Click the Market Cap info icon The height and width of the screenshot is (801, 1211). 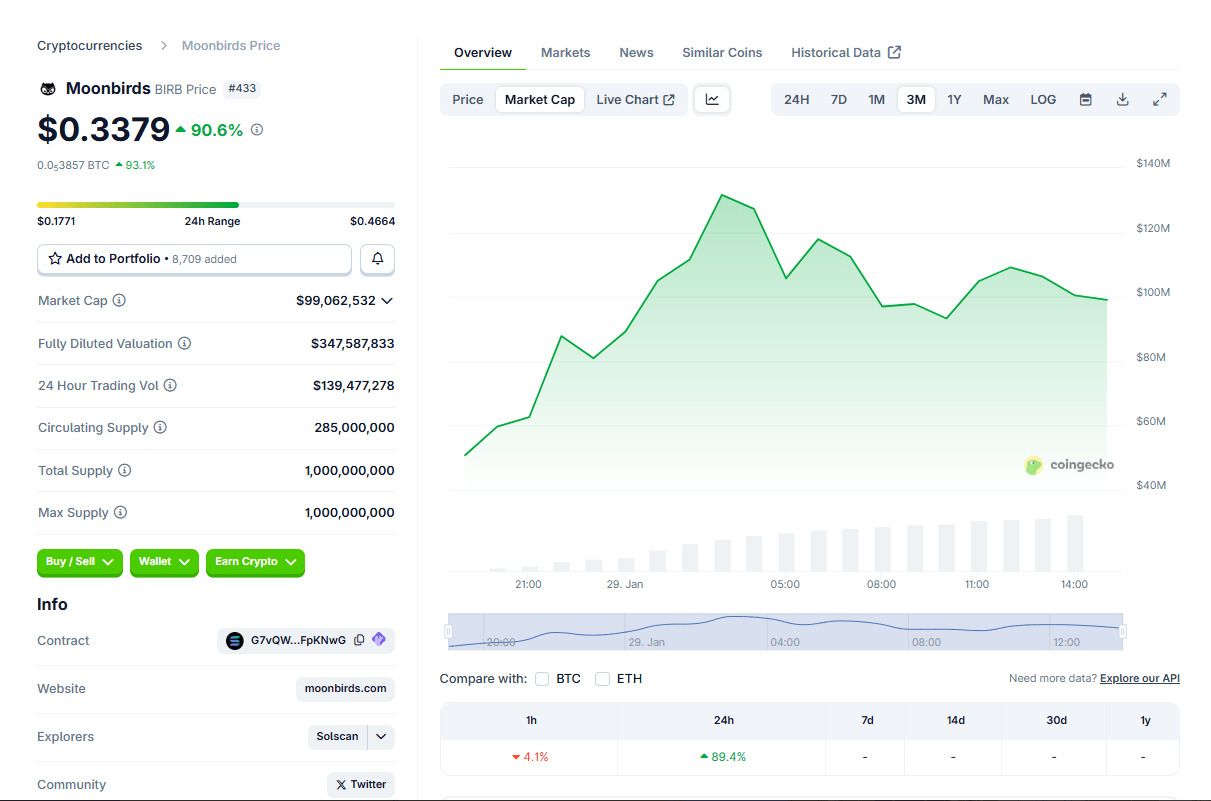[x=119, y=300]
